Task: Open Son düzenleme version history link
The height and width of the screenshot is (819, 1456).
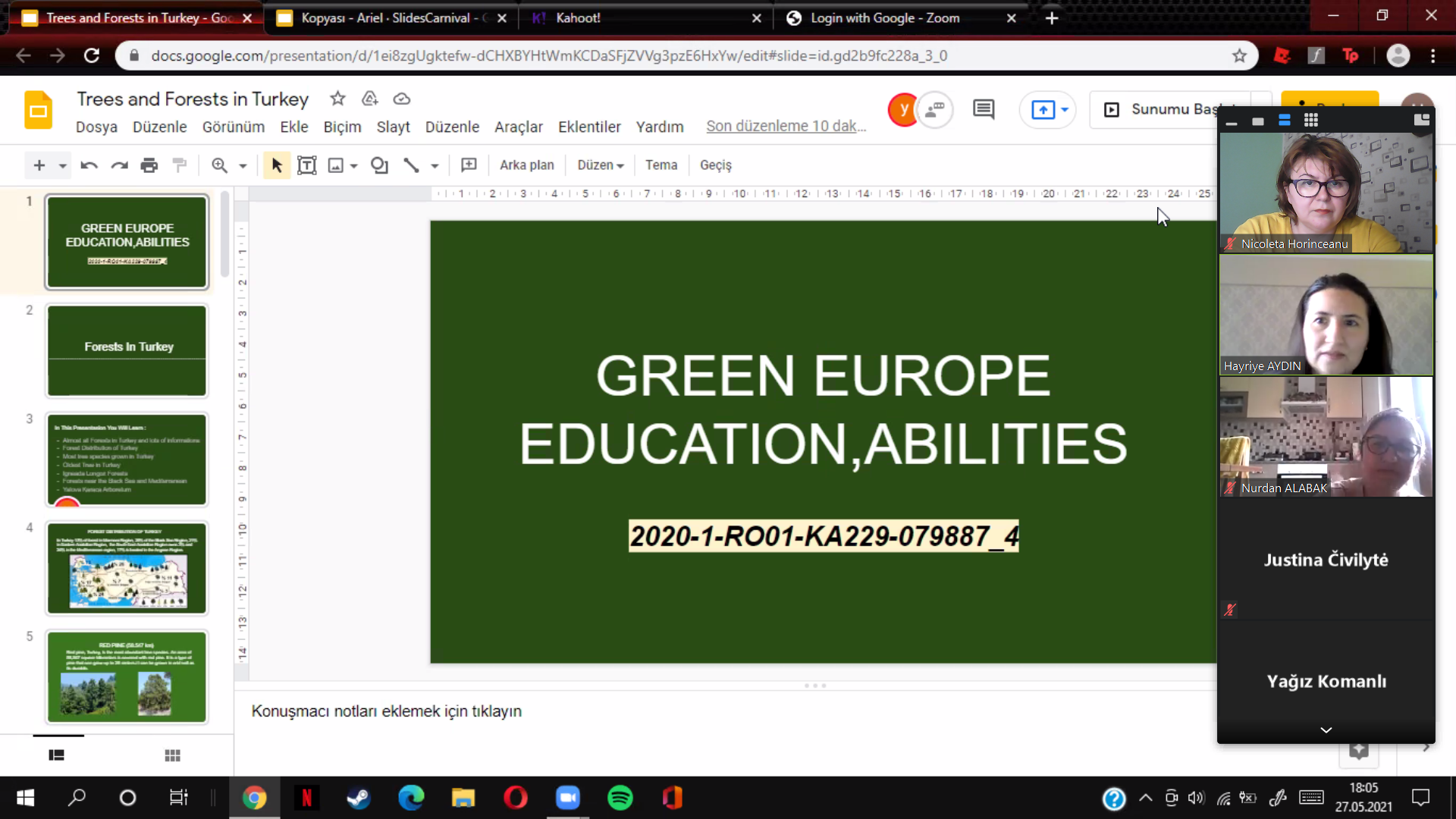Action: [x=786, y=127]
